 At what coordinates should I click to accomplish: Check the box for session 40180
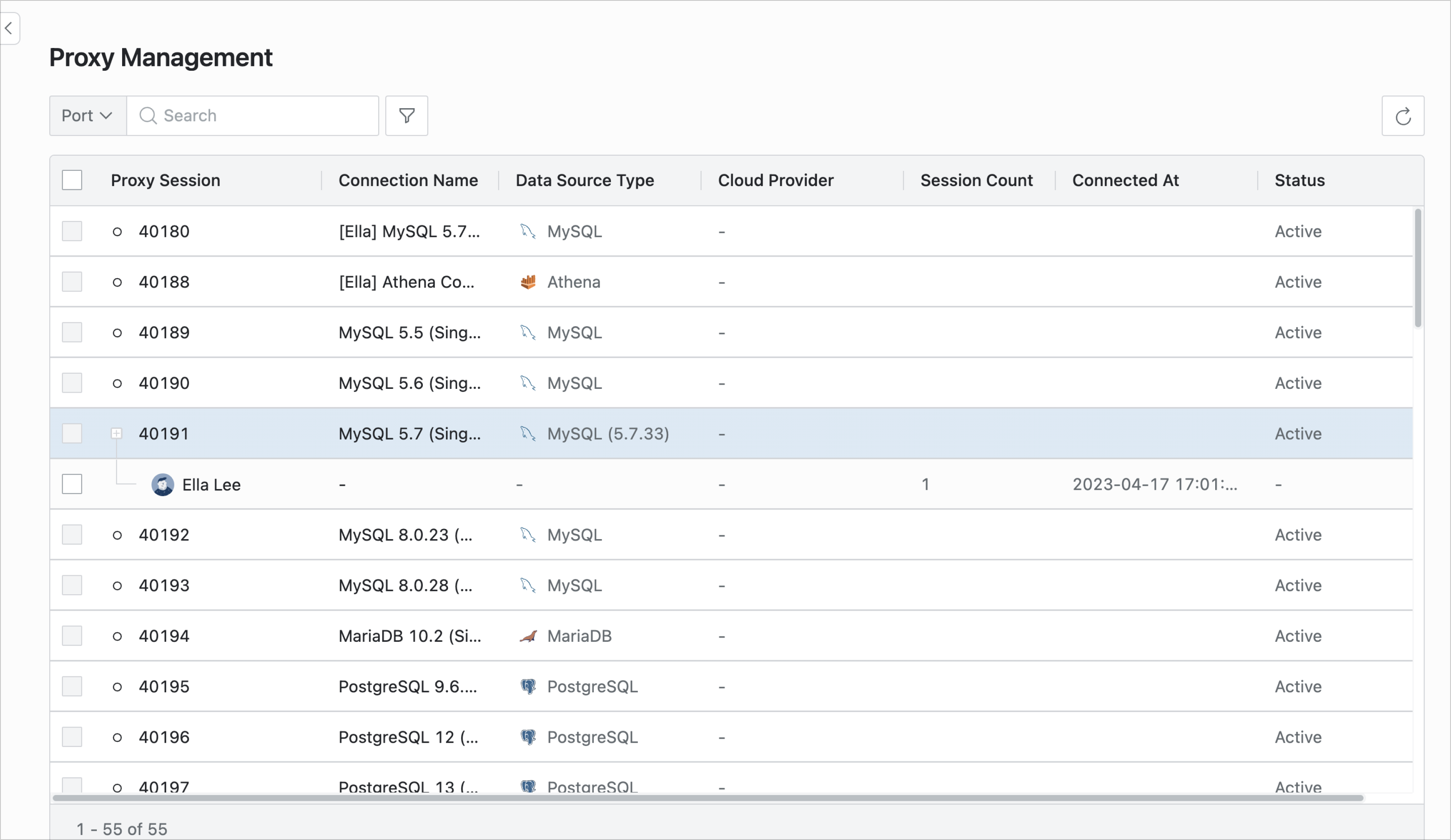coord(72,231)
